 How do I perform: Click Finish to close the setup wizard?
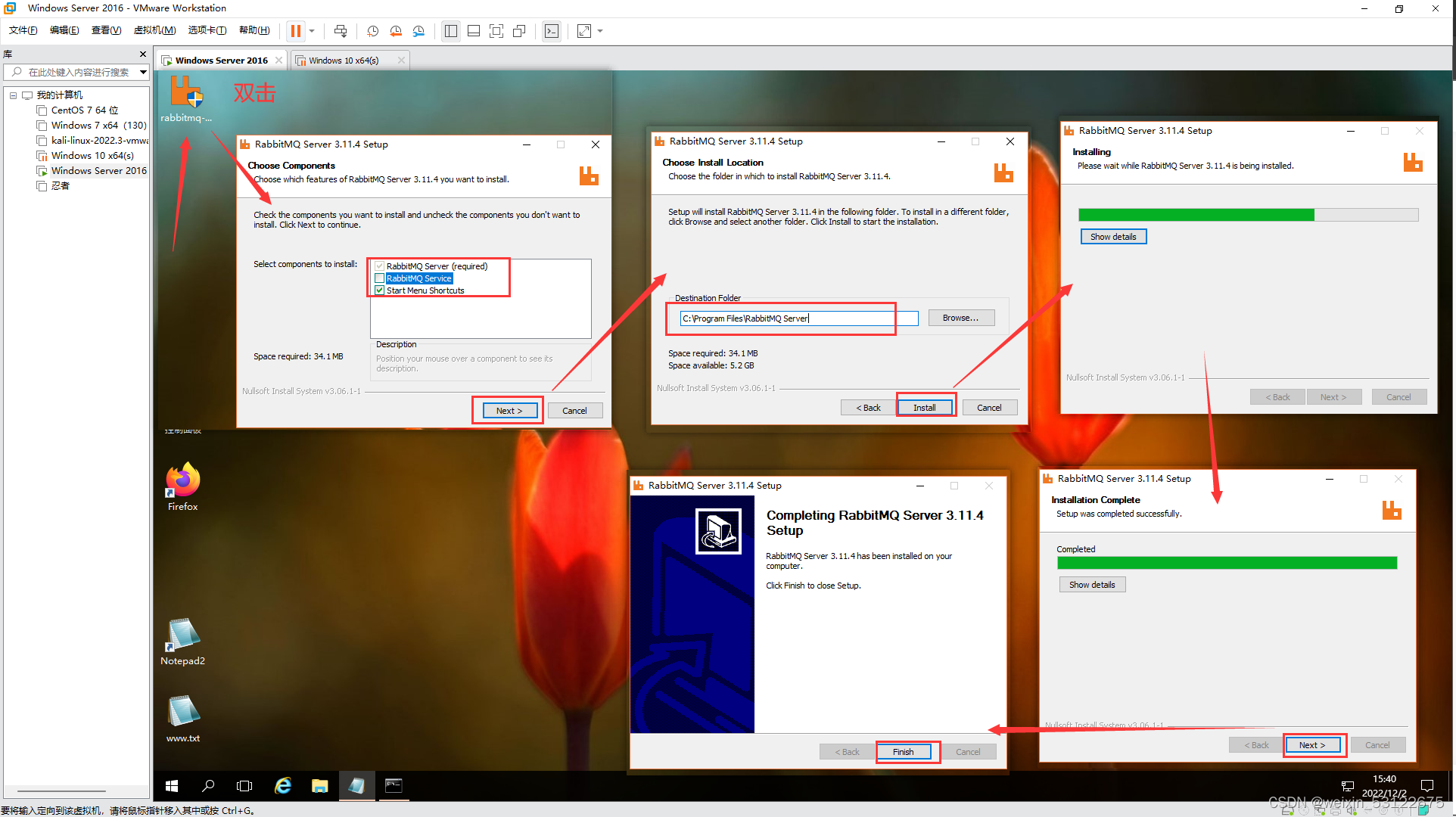905,751
